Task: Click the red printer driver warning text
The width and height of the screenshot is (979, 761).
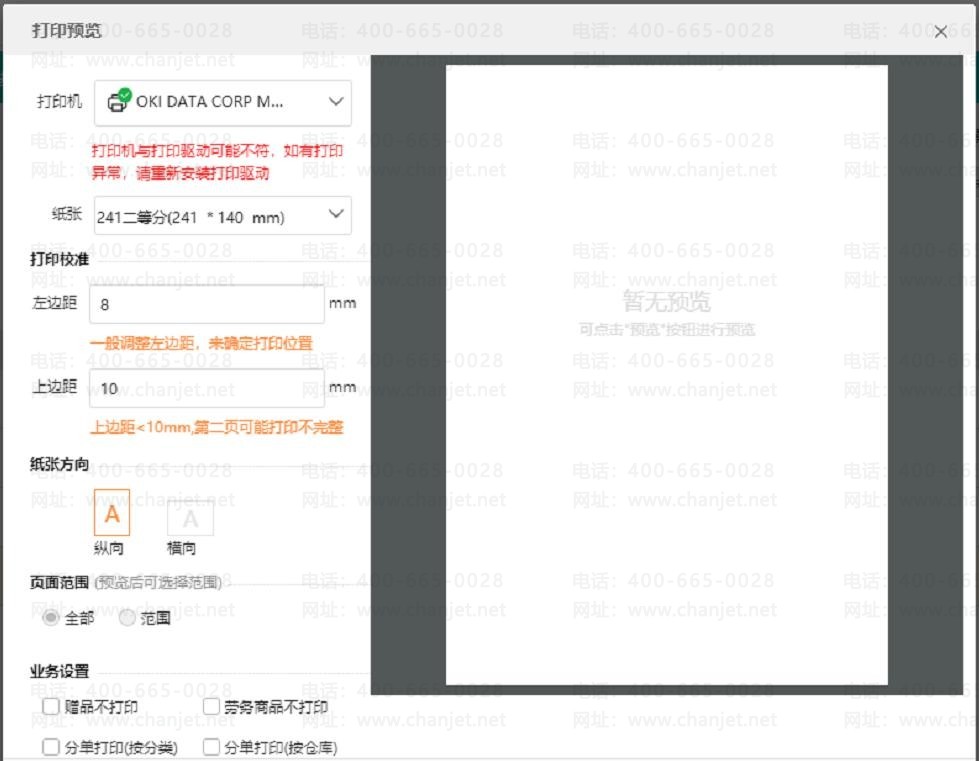Action: [x=217, y=162]
